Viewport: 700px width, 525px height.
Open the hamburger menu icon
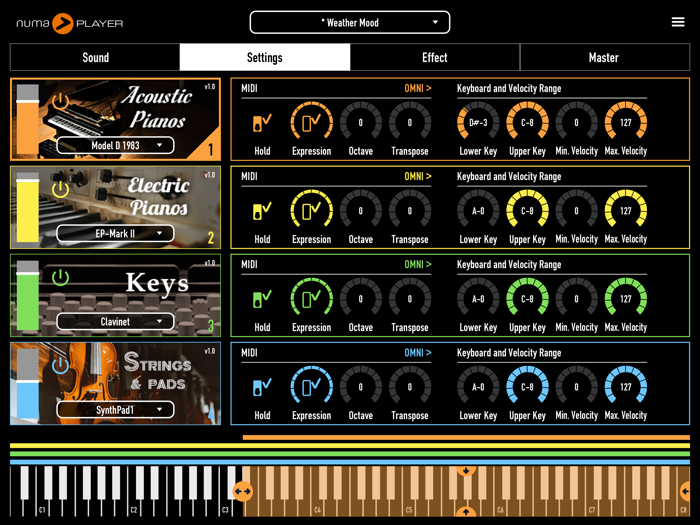point(678,22)
